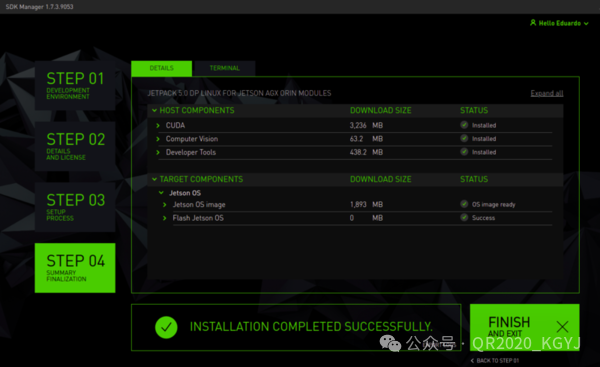Switch to the Terminal tab
The width and height of the screenshot is (600, 367).
click(225, 68)
